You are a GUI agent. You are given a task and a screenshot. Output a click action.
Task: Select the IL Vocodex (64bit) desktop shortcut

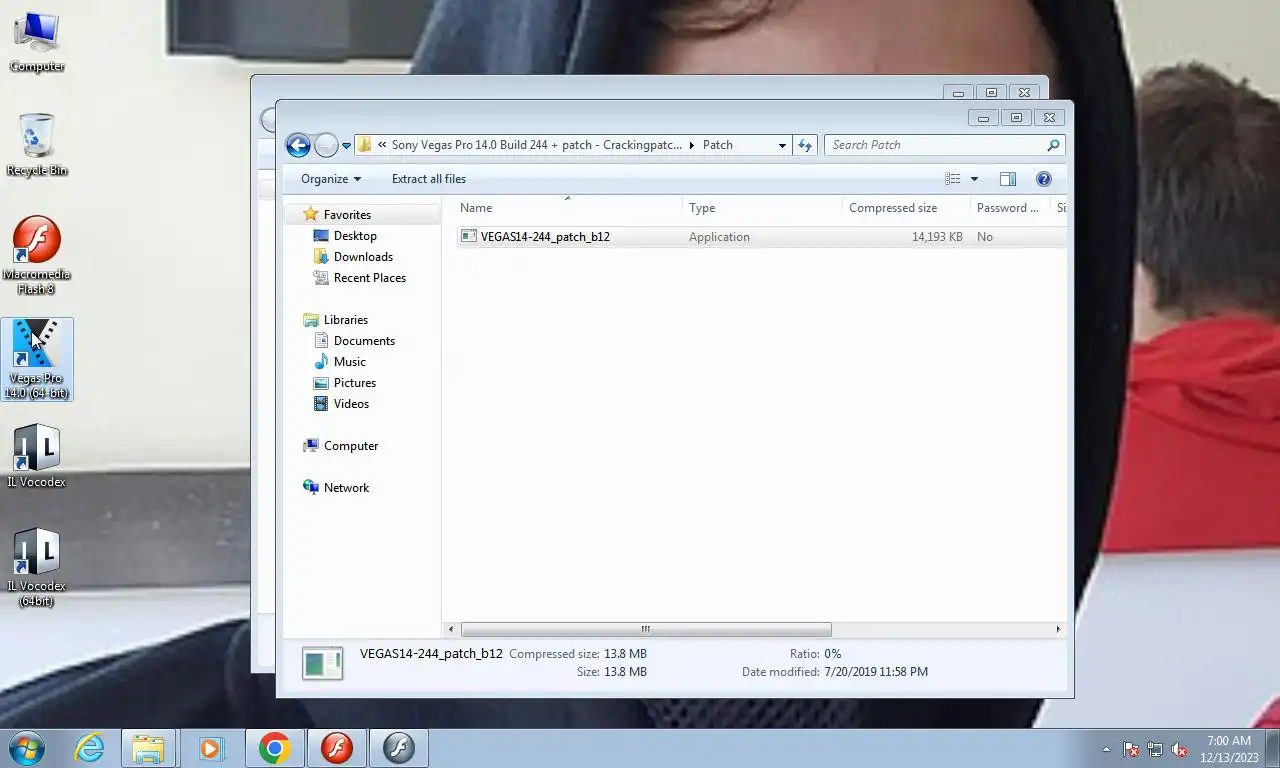[37, 568]
